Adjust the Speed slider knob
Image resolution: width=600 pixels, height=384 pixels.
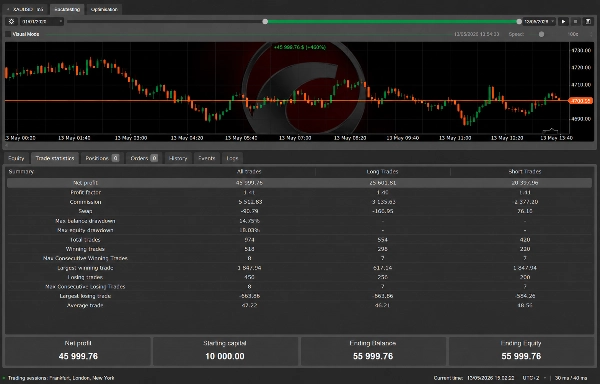pyautogui.click(x=541, y=34)
